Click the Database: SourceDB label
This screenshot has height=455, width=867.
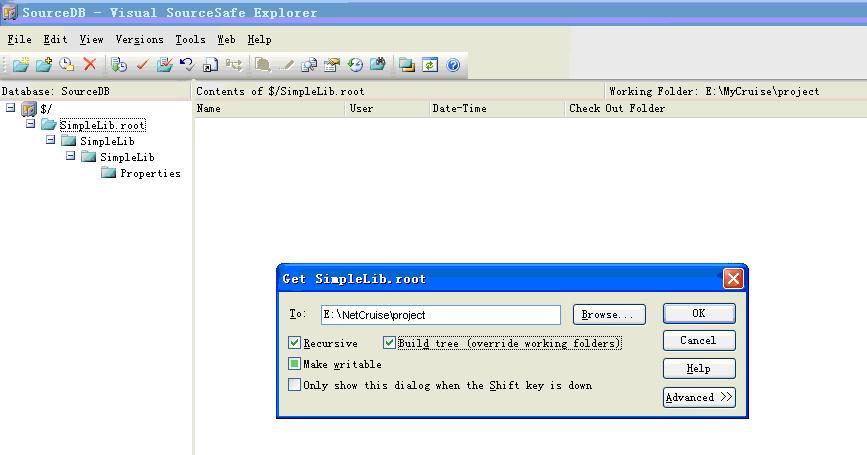pyautogui.click(x=55, y=91)
